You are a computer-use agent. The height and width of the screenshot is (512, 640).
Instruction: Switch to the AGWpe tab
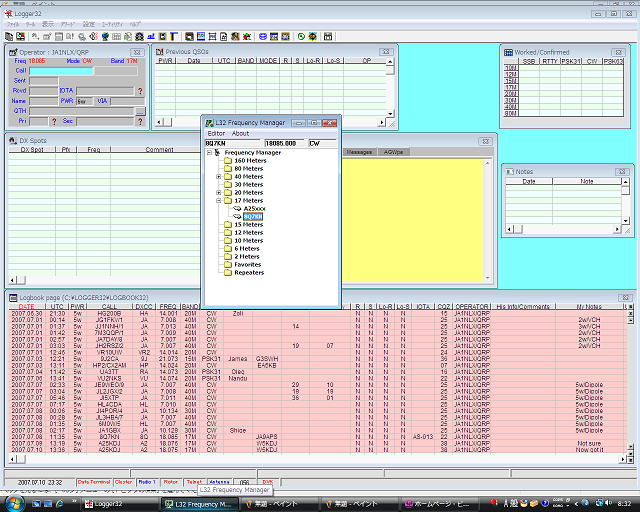click(x=393, y=152)
